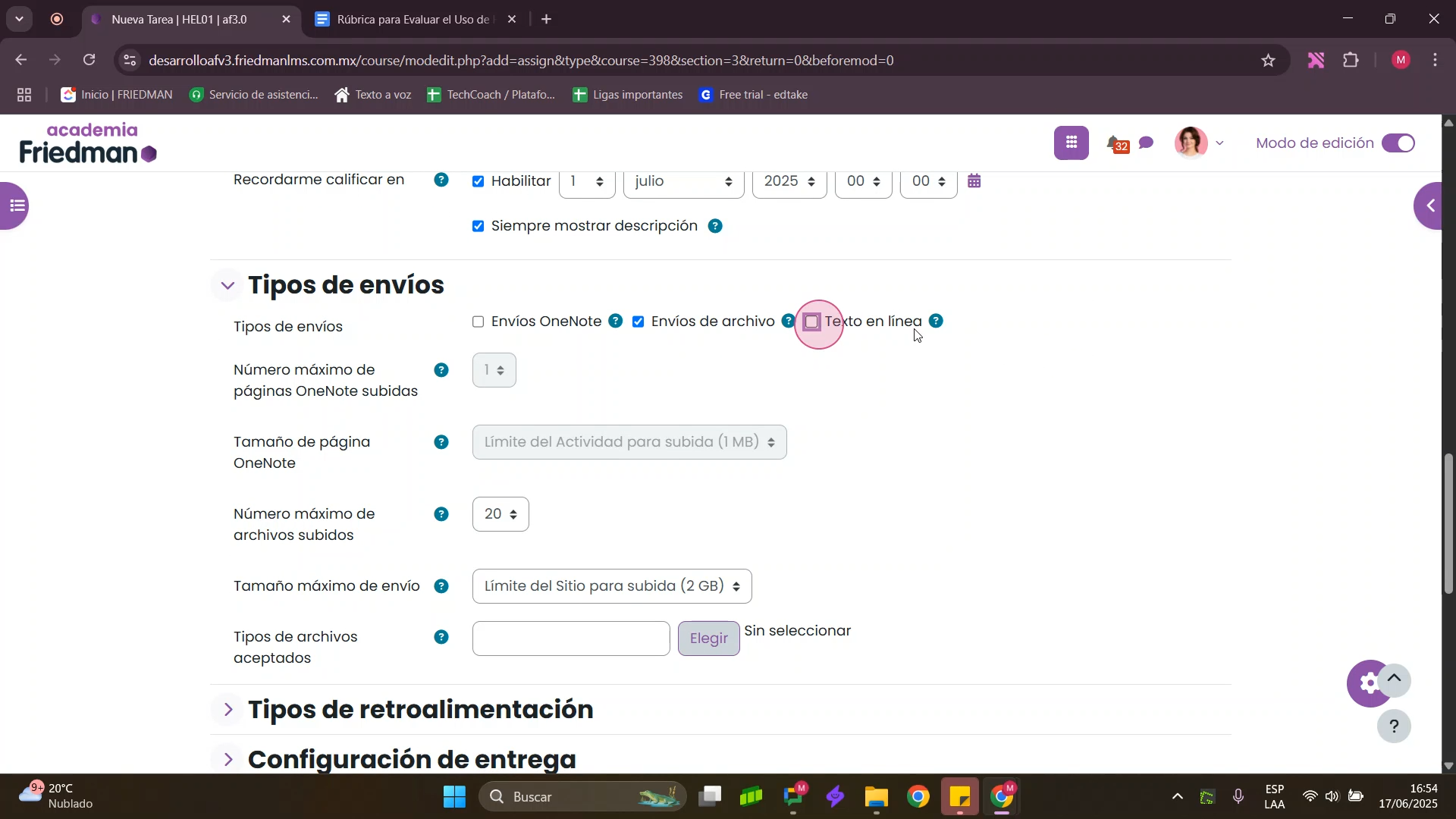
Task: Uncheck the Envíos de archivo checkbox
Action: click(639, 322)
